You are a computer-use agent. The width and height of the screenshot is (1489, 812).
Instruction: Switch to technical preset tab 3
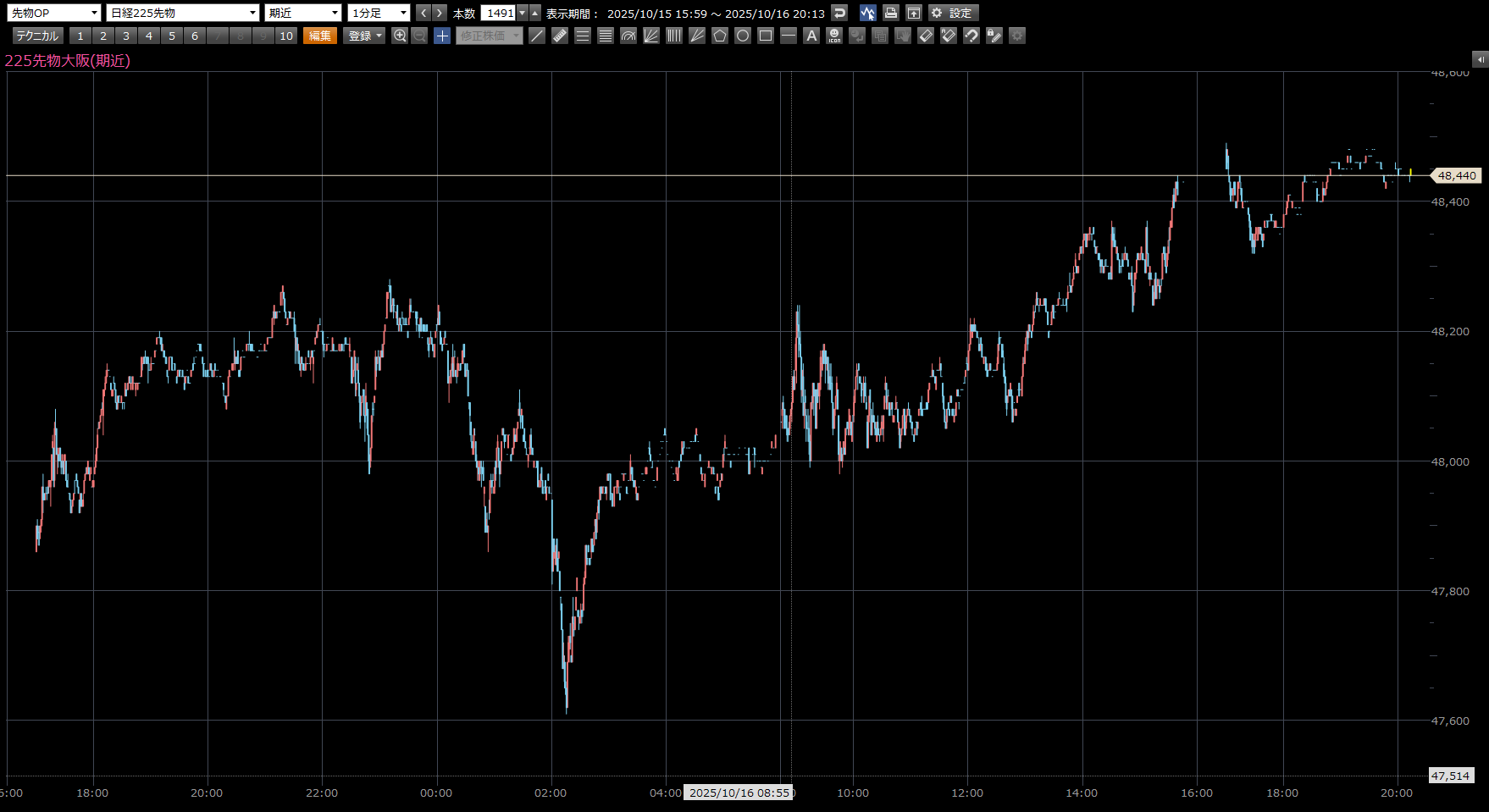(126, 36)
